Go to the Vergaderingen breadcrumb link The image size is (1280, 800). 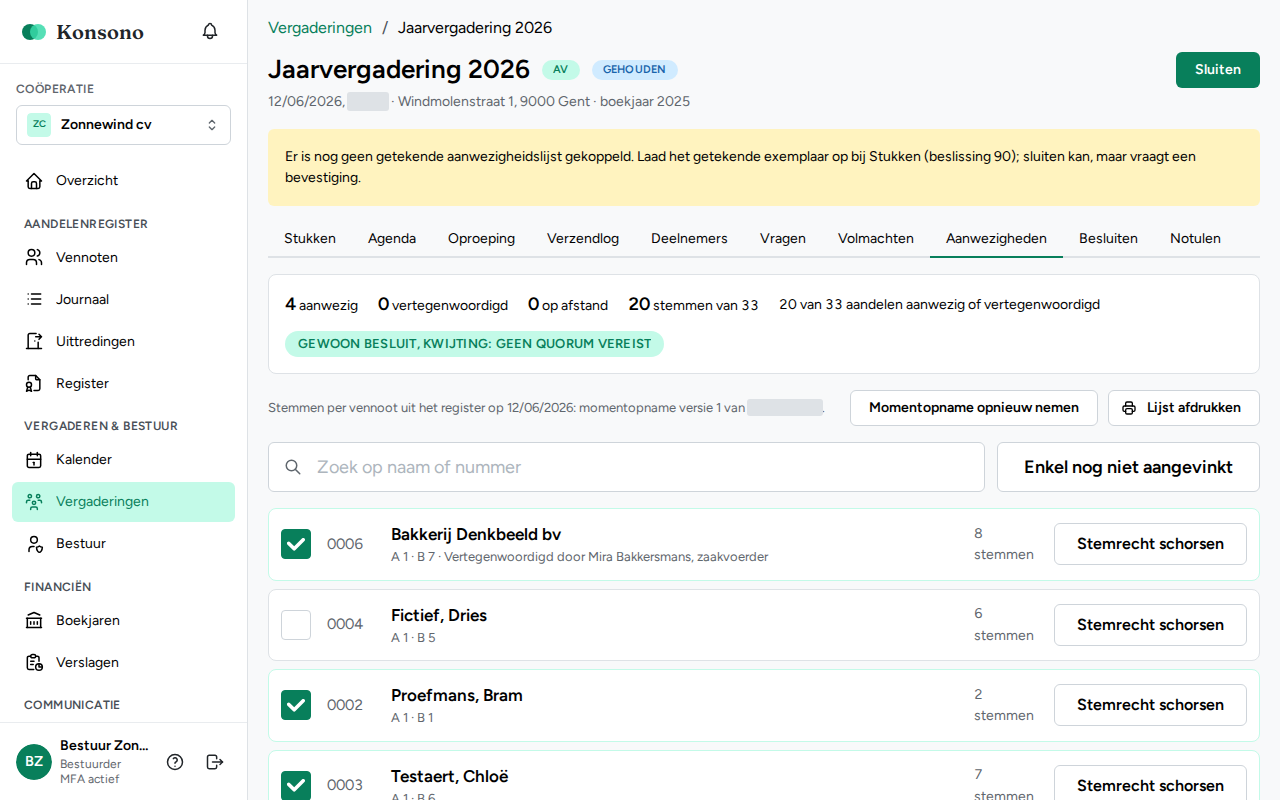click(320, 28)
